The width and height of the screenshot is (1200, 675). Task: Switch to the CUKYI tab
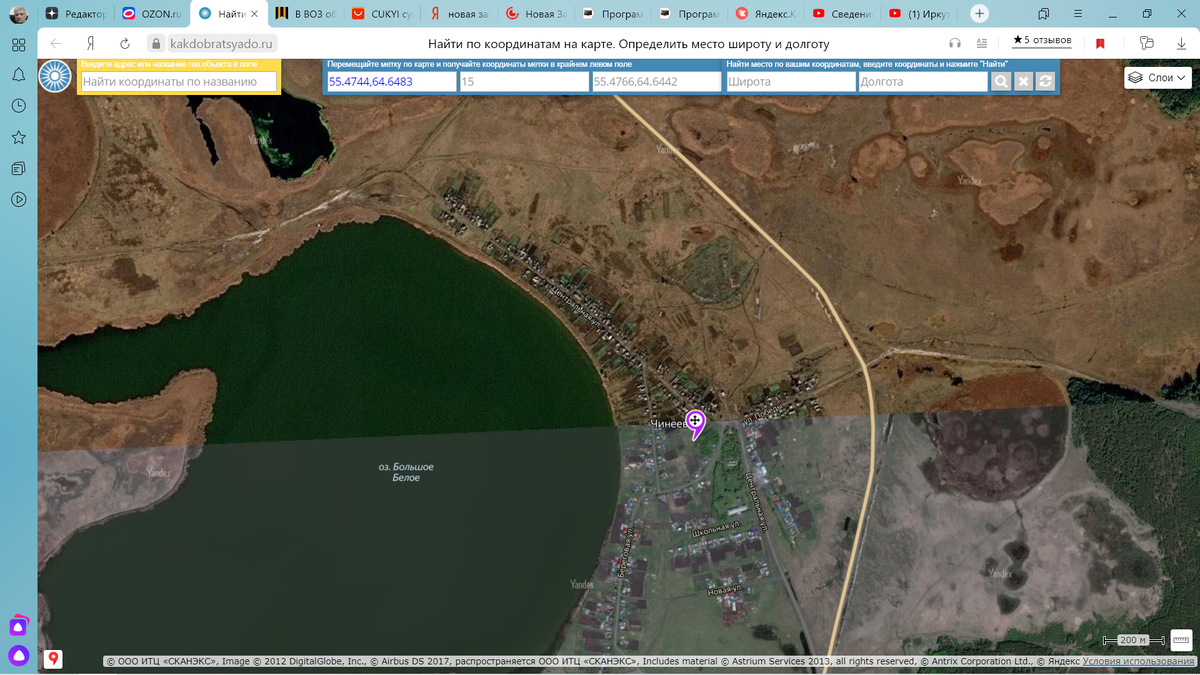(x=380, y=14)
